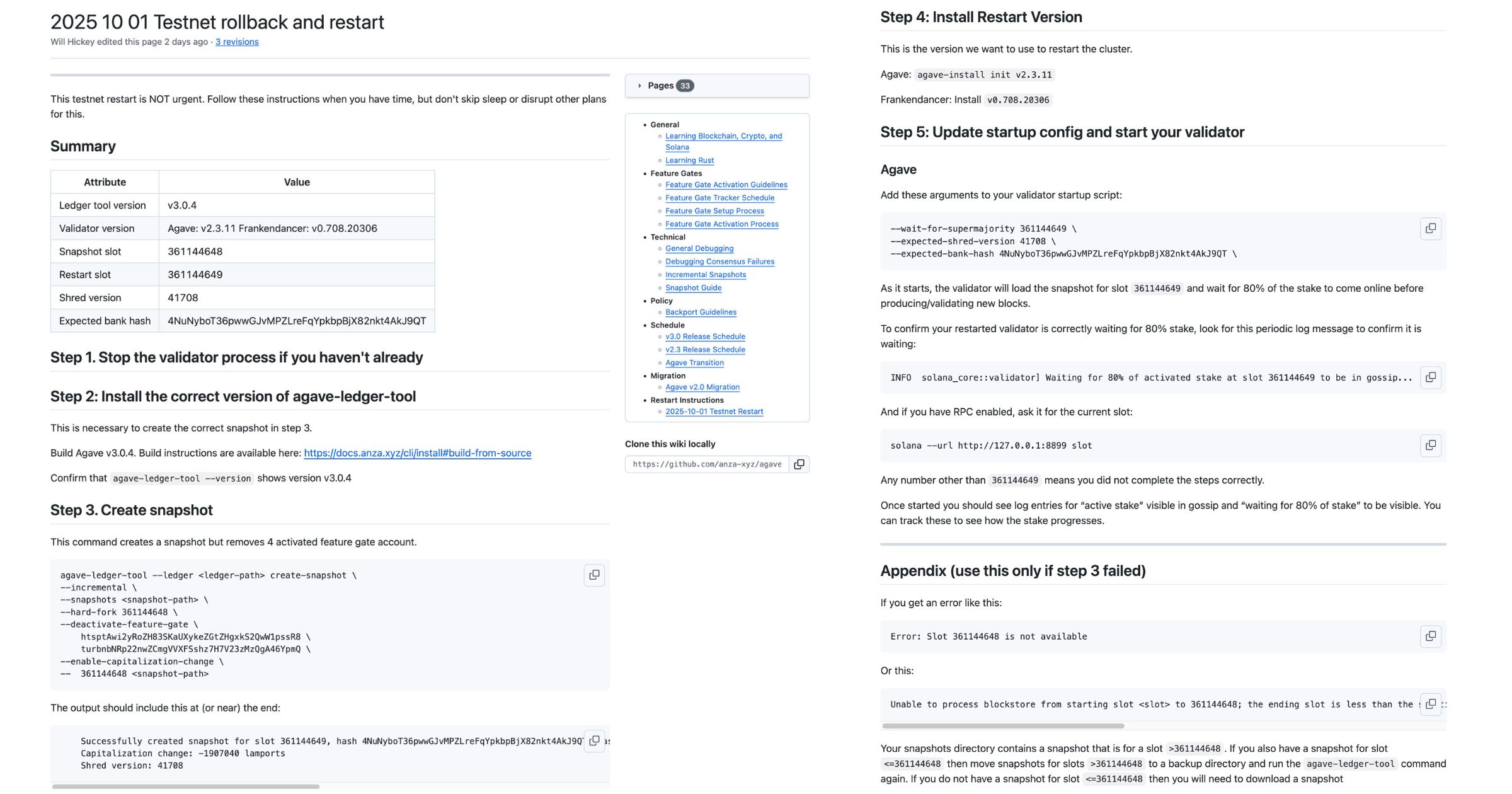Copy the 'Unable to process blockstore' error
1512x794 pixels.
[1431, 704]
